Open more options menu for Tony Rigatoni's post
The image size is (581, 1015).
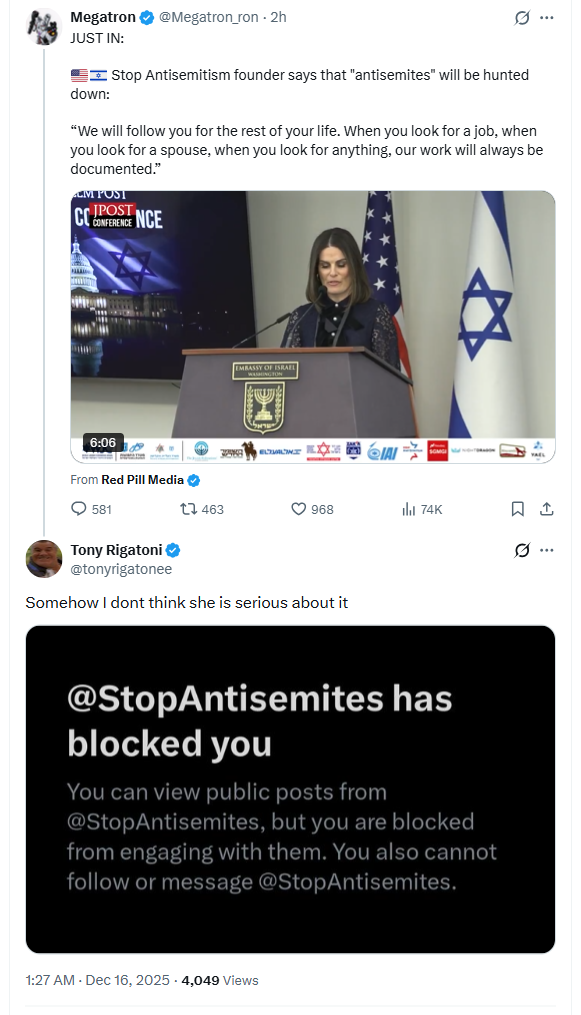547,550
